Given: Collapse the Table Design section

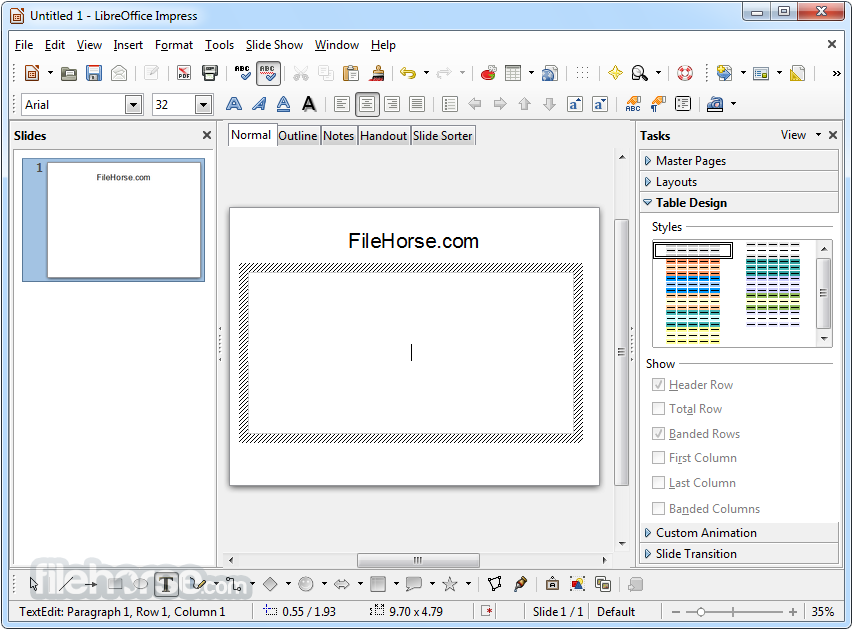Looking at the screenshot, I should tap(739, 202).
